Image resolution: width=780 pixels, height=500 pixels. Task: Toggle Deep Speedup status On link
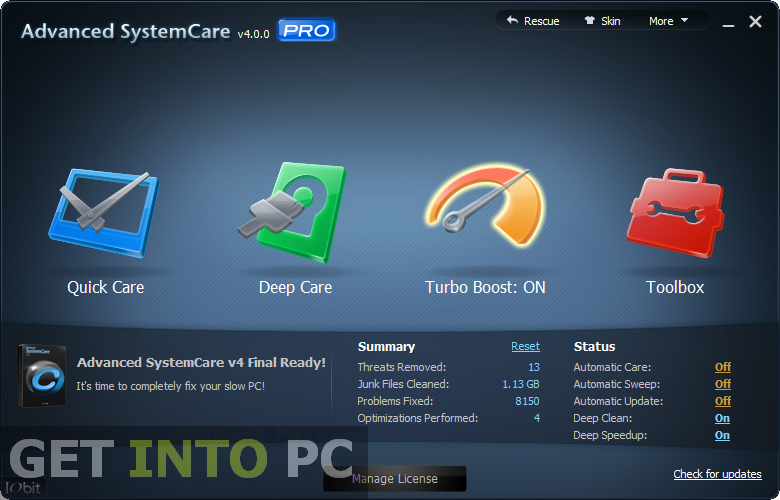coord(722,435)
